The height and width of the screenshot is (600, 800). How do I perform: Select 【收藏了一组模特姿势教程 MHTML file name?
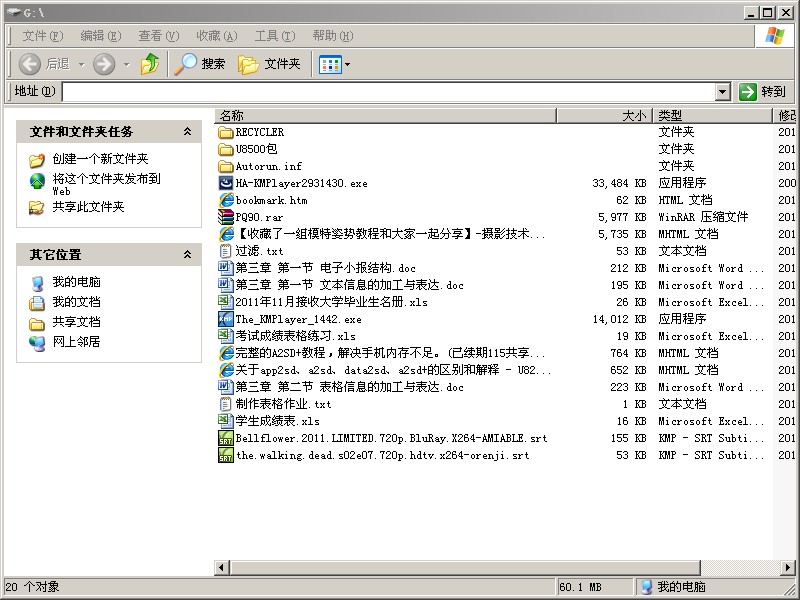tap(390, 234)
